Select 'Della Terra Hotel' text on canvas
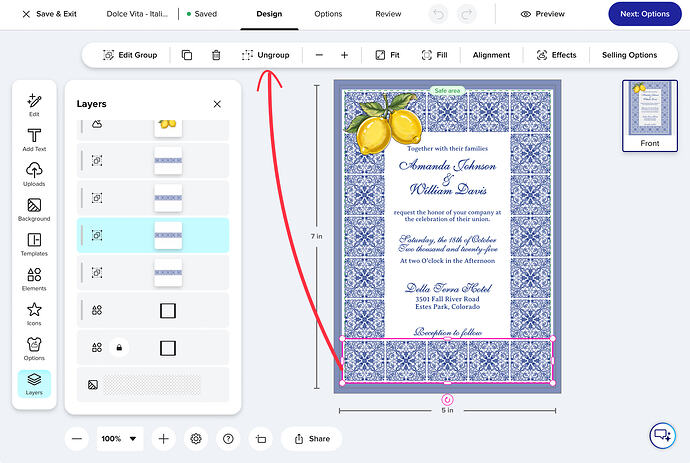 point(448,288)
